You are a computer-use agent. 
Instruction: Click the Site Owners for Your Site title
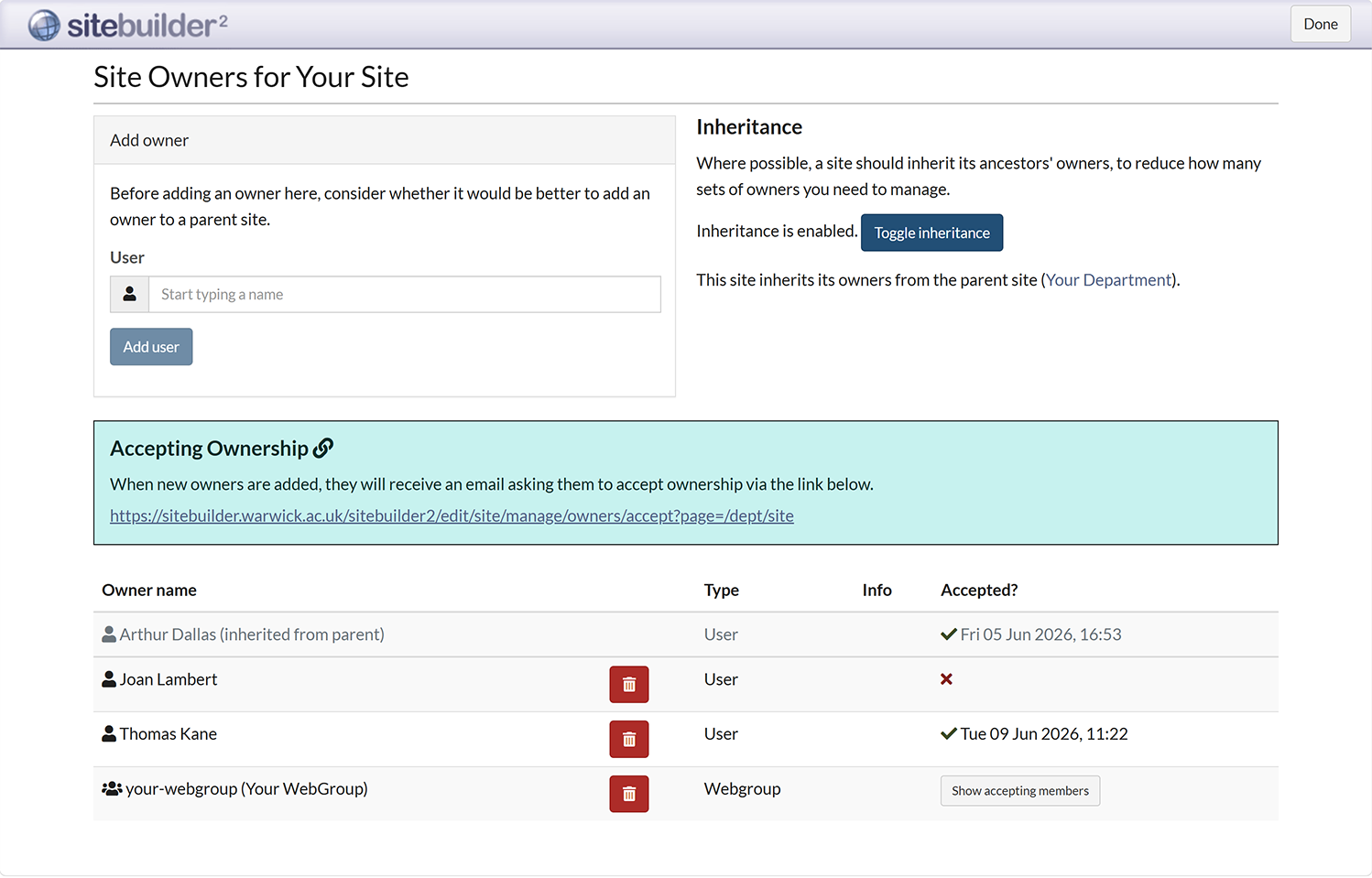[x=251, y=77]
